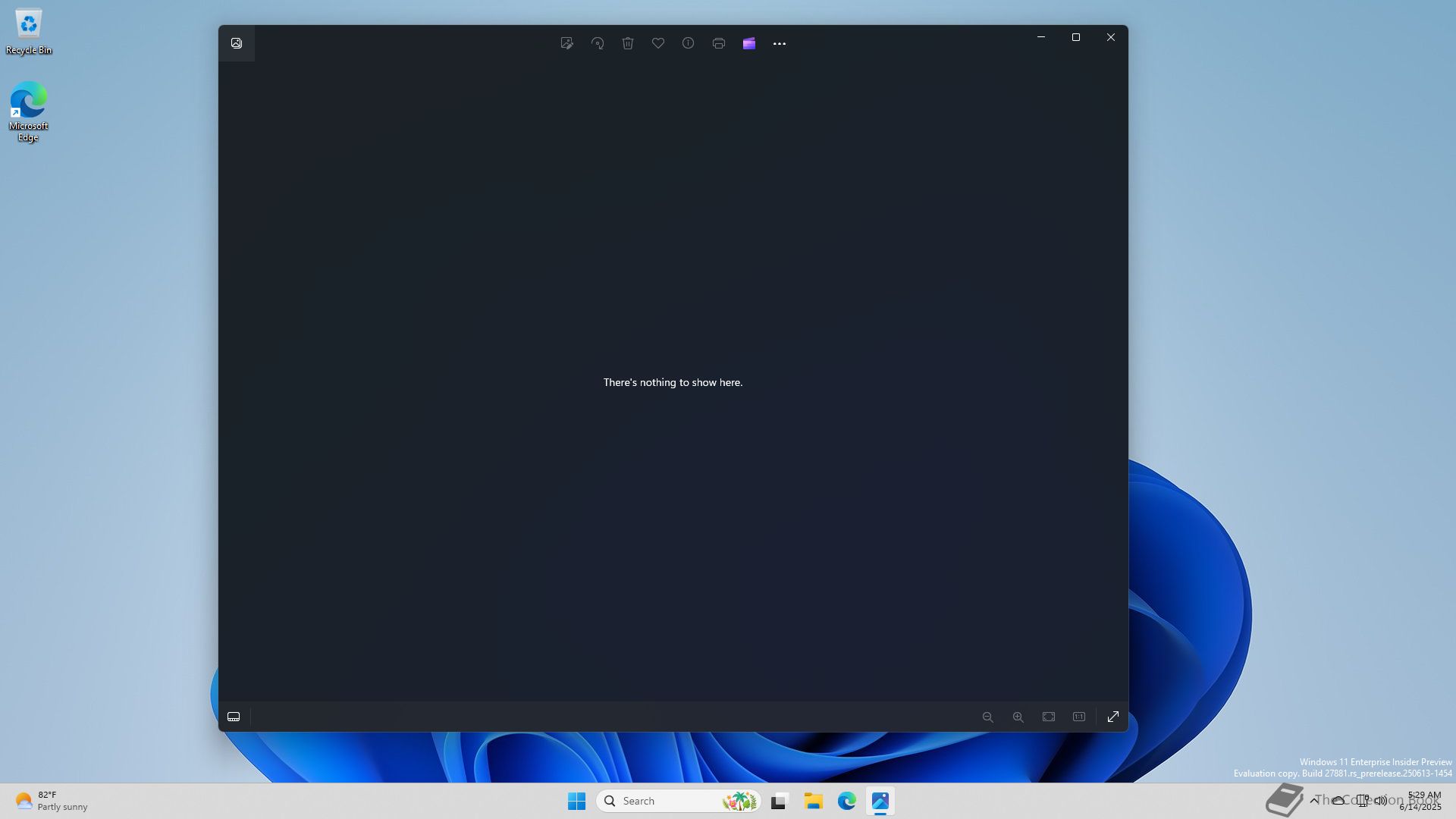Open the Photos gallery icon (top left)

(237, 43)
